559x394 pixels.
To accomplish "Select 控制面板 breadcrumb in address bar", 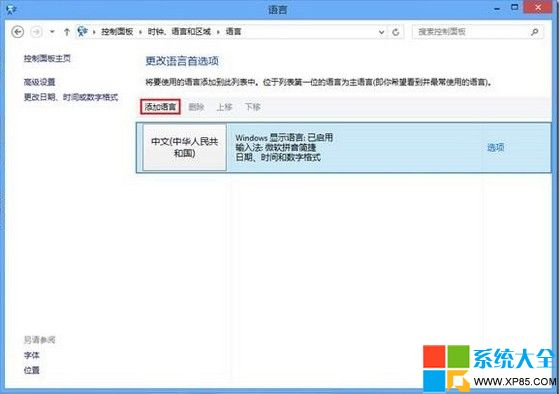I will pos(117,32).
